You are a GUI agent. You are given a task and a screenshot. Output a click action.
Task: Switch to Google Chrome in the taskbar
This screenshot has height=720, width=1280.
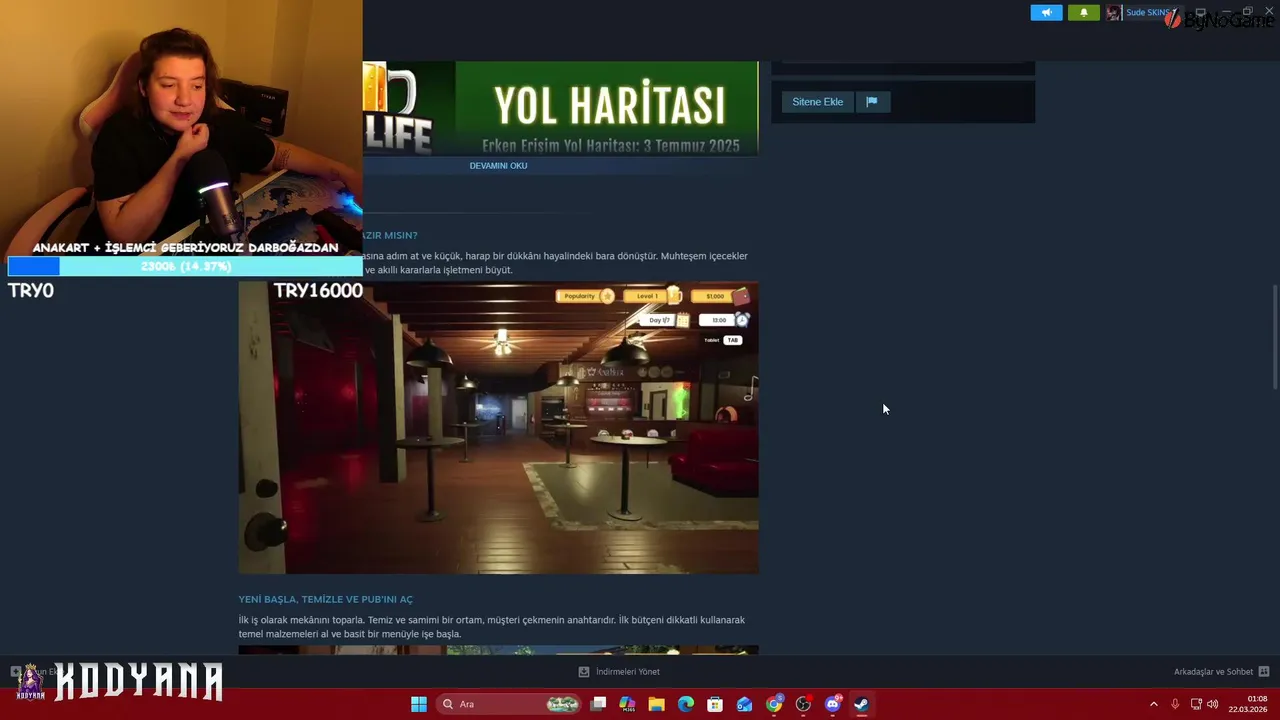point(774,704)
